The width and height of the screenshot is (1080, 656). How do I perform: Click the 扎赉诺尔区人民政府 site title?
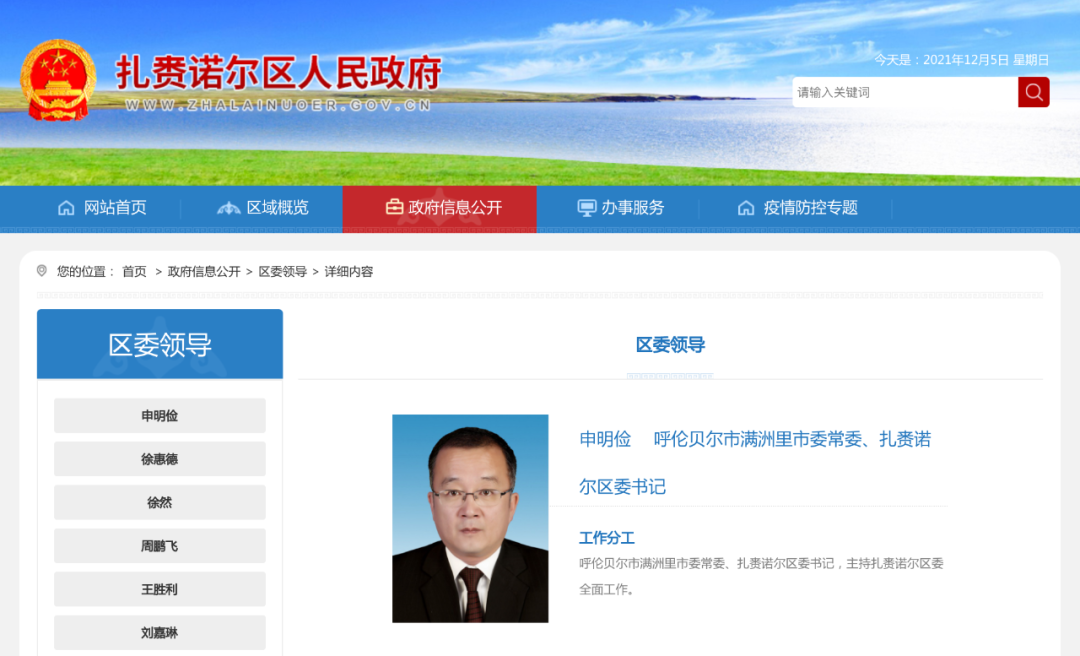coord(279,72)
